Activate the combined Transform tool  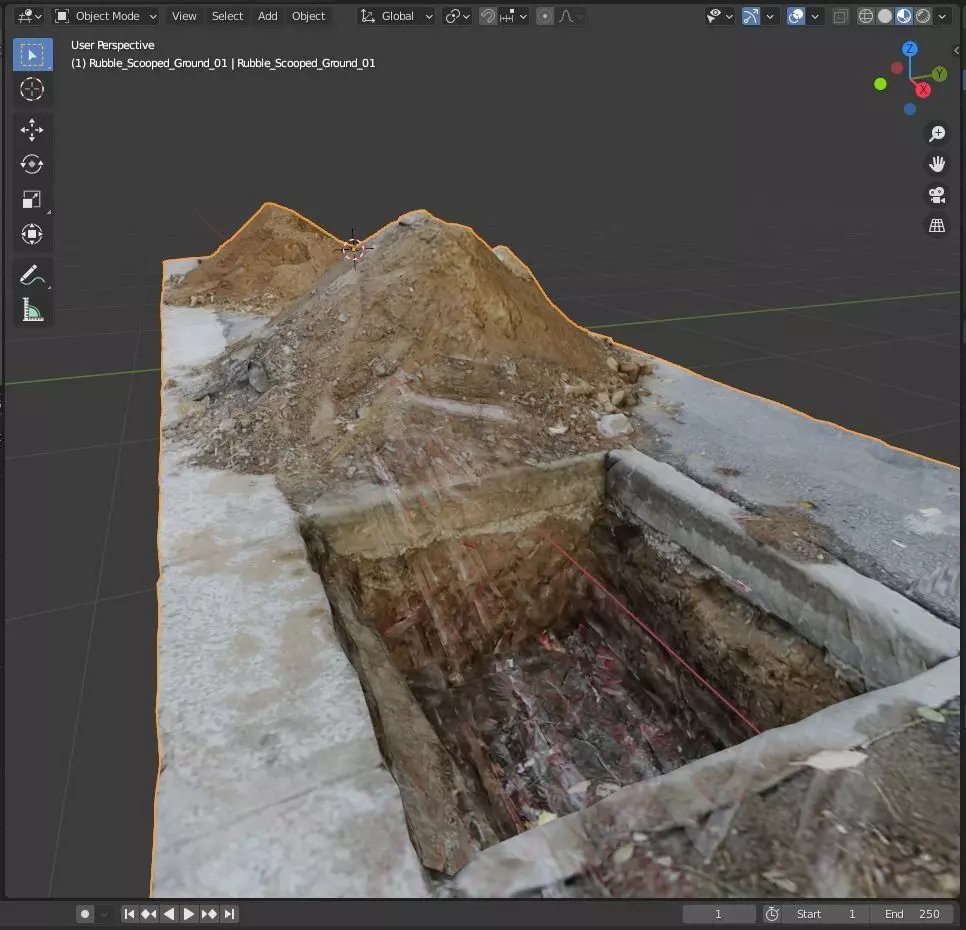32,234
